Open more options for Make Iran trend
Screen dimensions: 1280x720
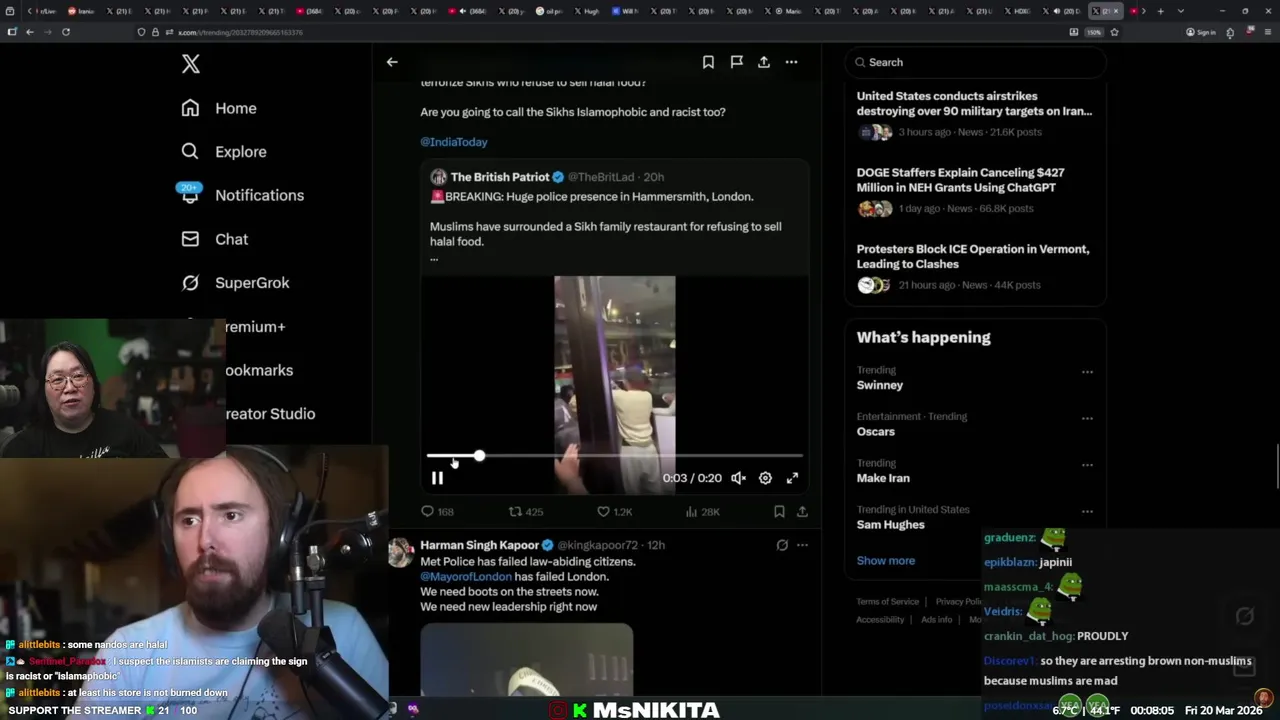tap(1087, 465)
